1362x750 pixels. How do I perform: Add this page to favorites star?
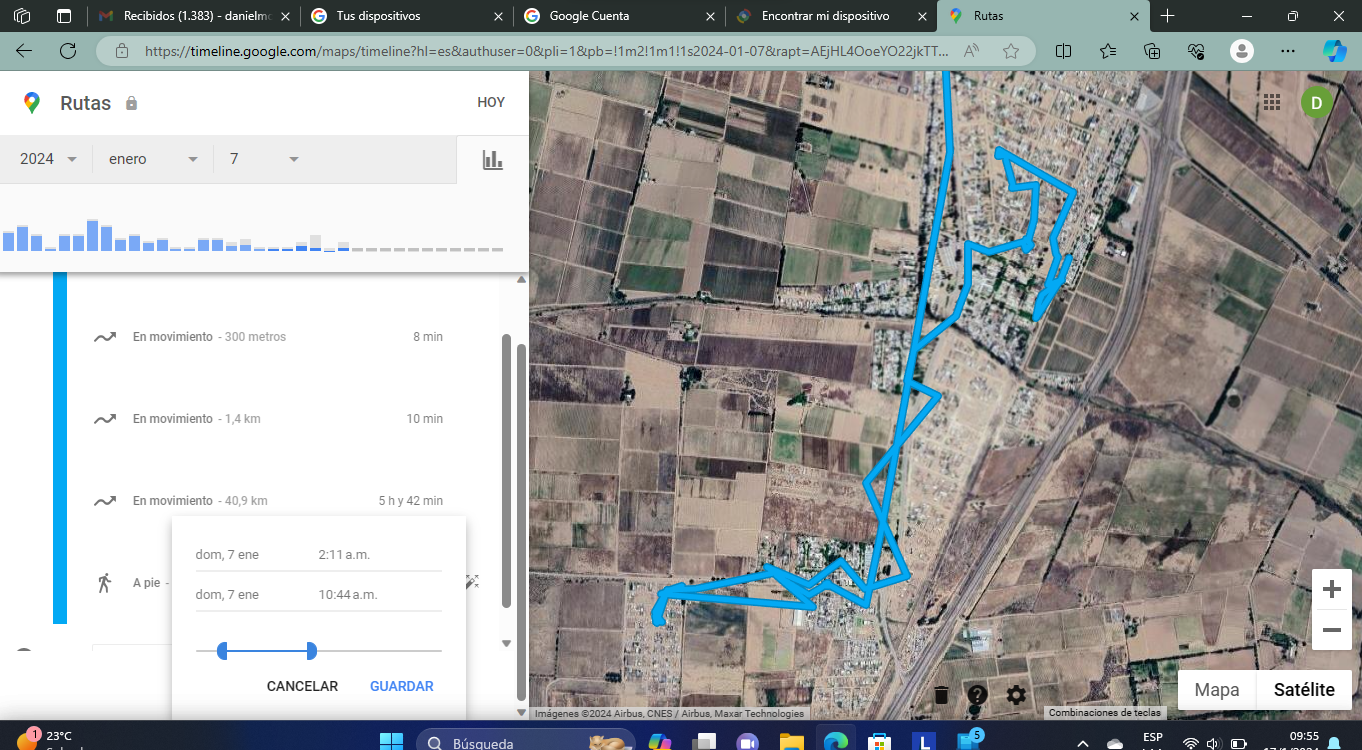1011,51
